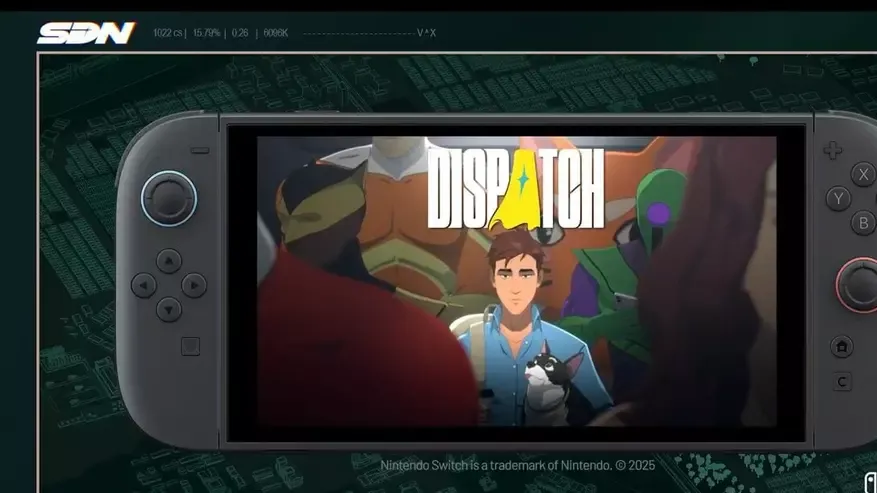877x493 pixels.
Task: Tap the X face button
Action: [x=864, y=175]
